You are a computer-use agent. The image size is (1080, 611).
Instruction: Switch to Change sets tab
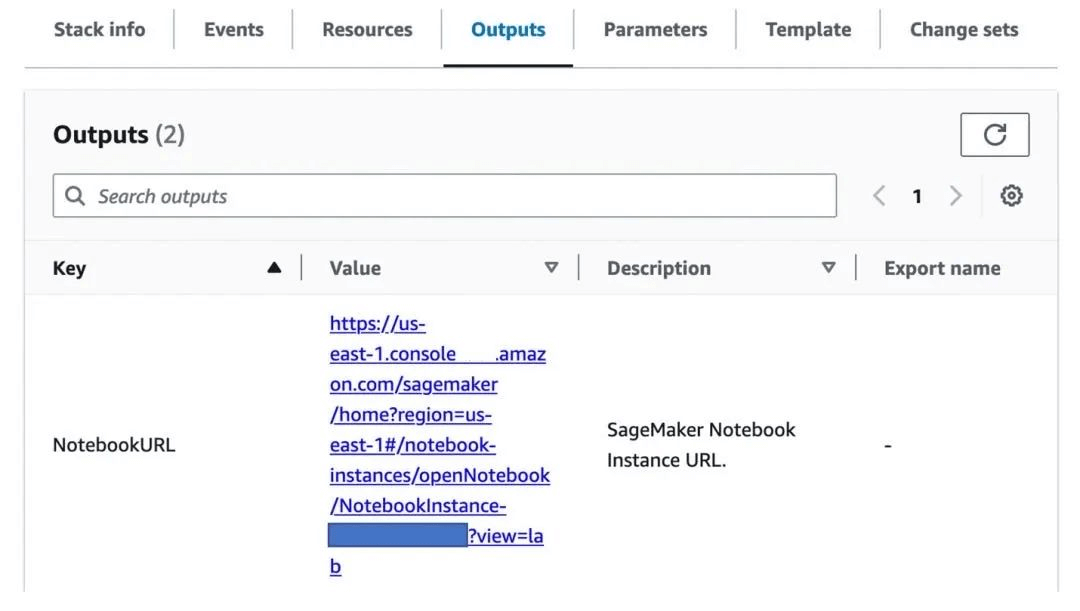(x=964, y=30)
